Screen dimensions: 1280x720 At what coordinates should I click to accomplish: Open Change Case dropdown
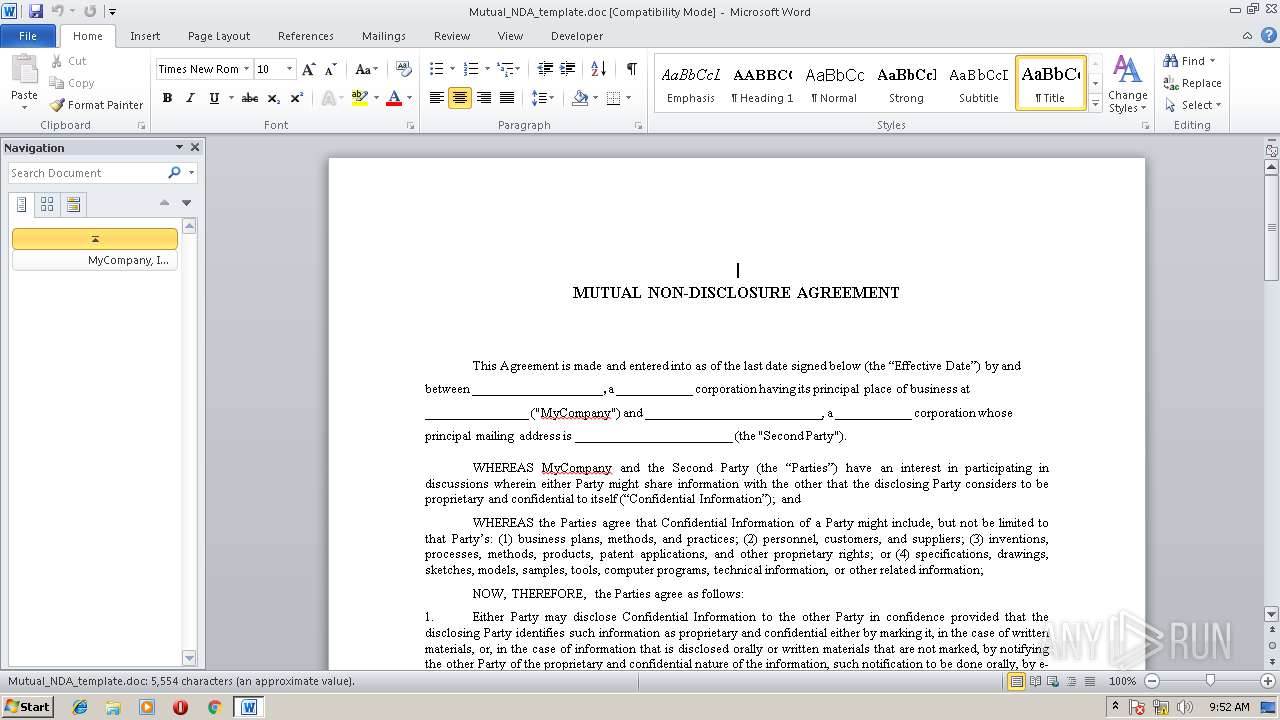[367, 69]
